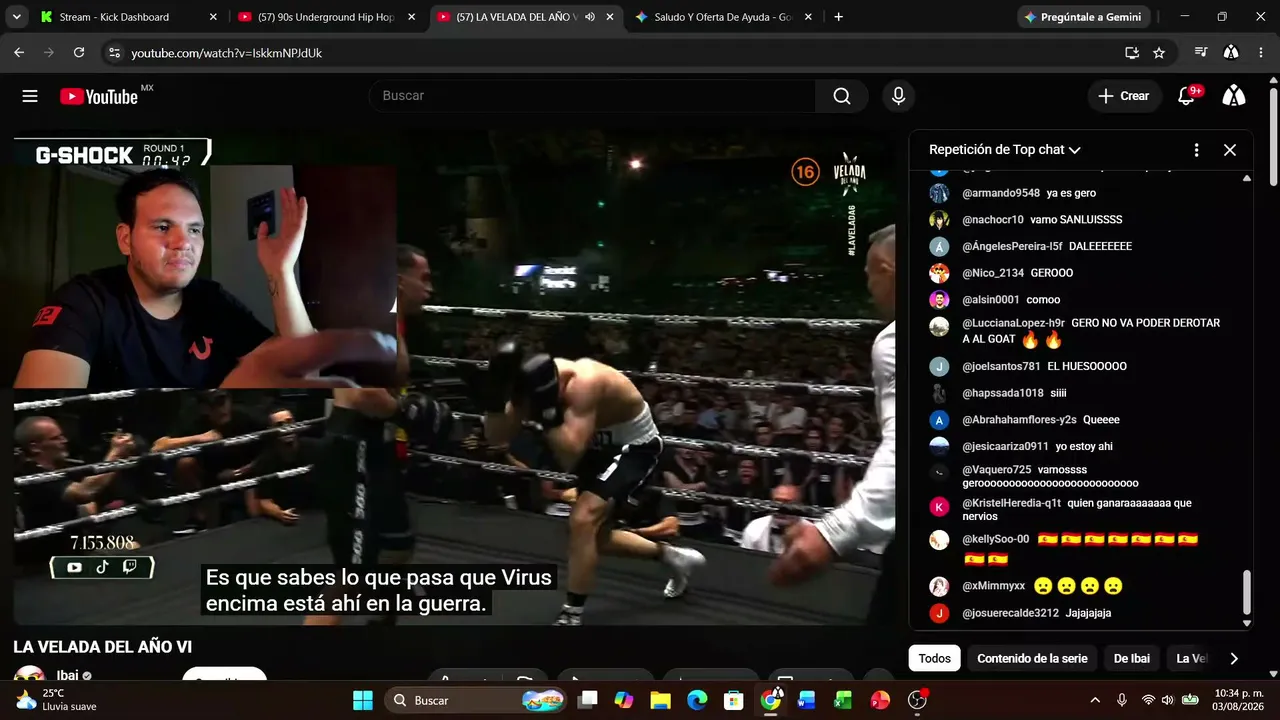Open Copilot from the taskbar
This screenshot has width=1280, height=720.
(624, 700)
